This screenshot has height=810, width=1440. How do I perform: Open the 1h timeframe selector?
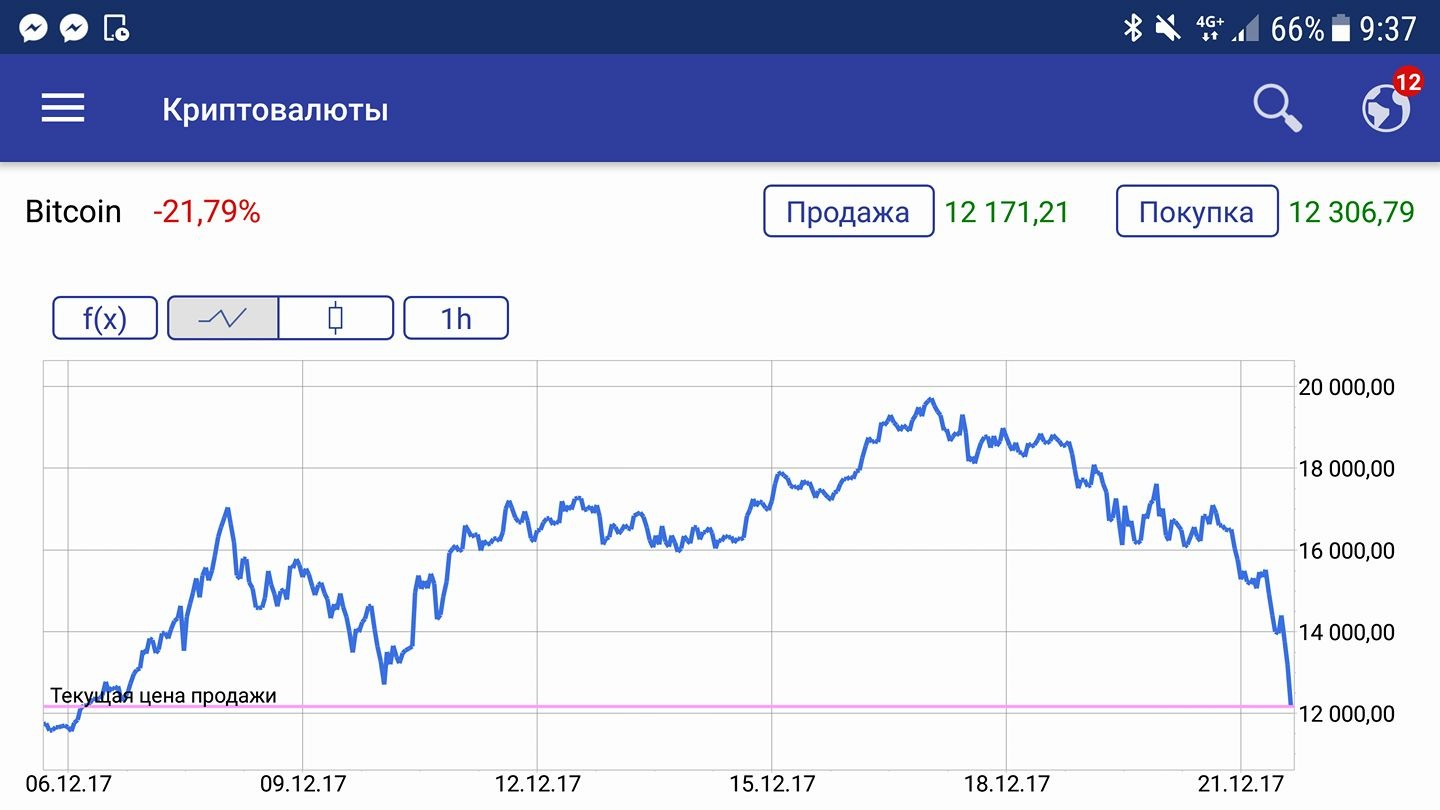pyautogui.click(x=456, y=318)
